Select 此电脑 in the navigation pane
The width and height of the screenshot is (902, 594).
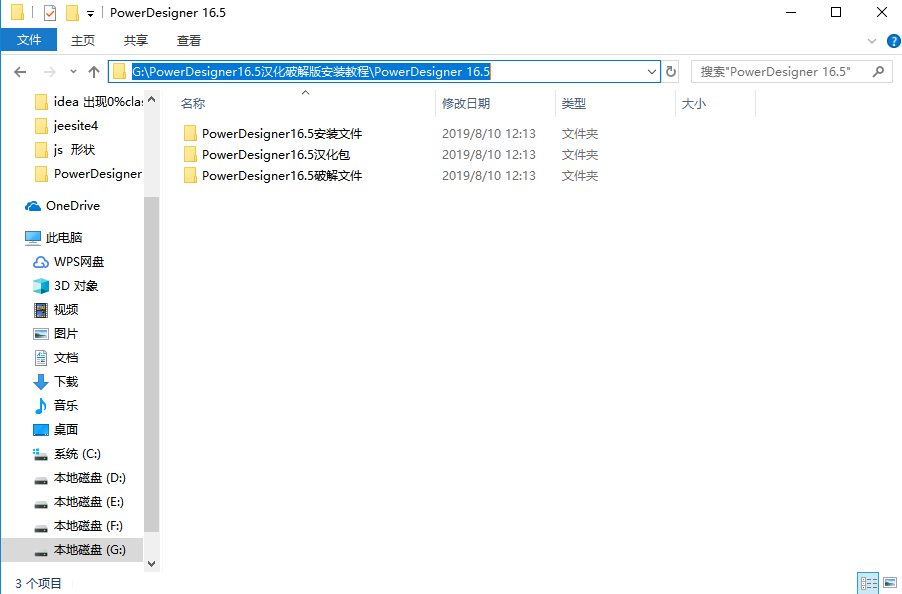[53, 237]
